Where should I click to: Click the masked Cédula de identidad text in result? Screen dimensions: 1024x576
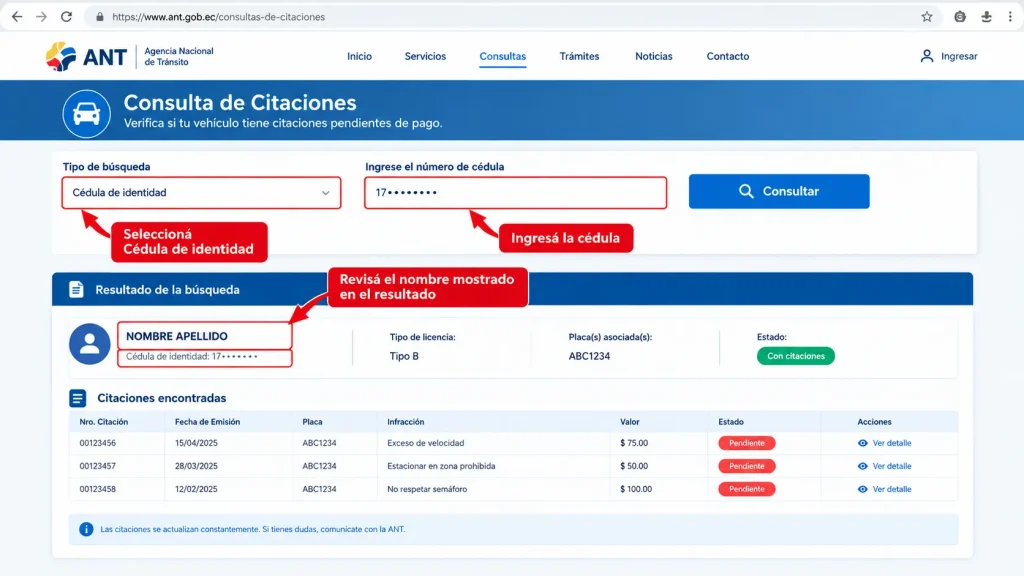coord(192,357)
